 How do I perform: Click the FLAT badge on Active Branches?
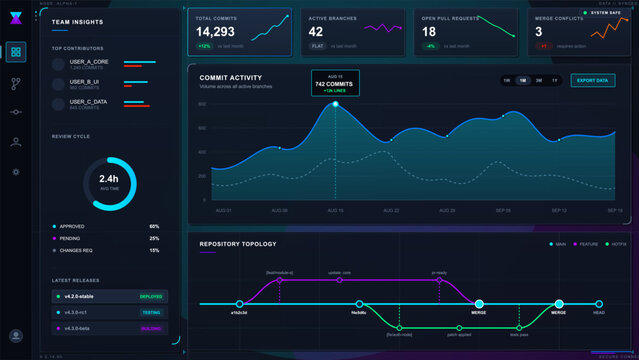[x=317, y=46]
